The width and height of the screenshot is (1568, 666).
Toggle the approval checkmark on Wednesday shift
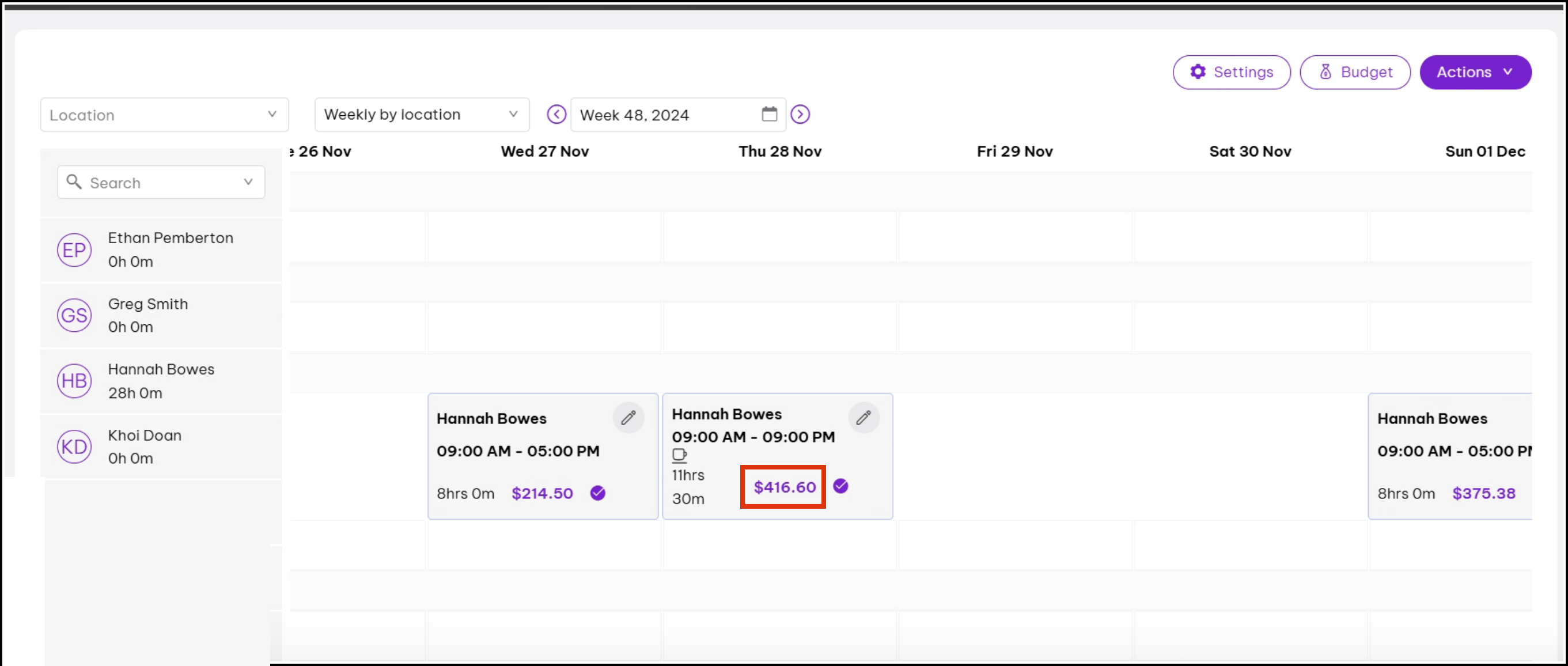click(x=598, y=493)
